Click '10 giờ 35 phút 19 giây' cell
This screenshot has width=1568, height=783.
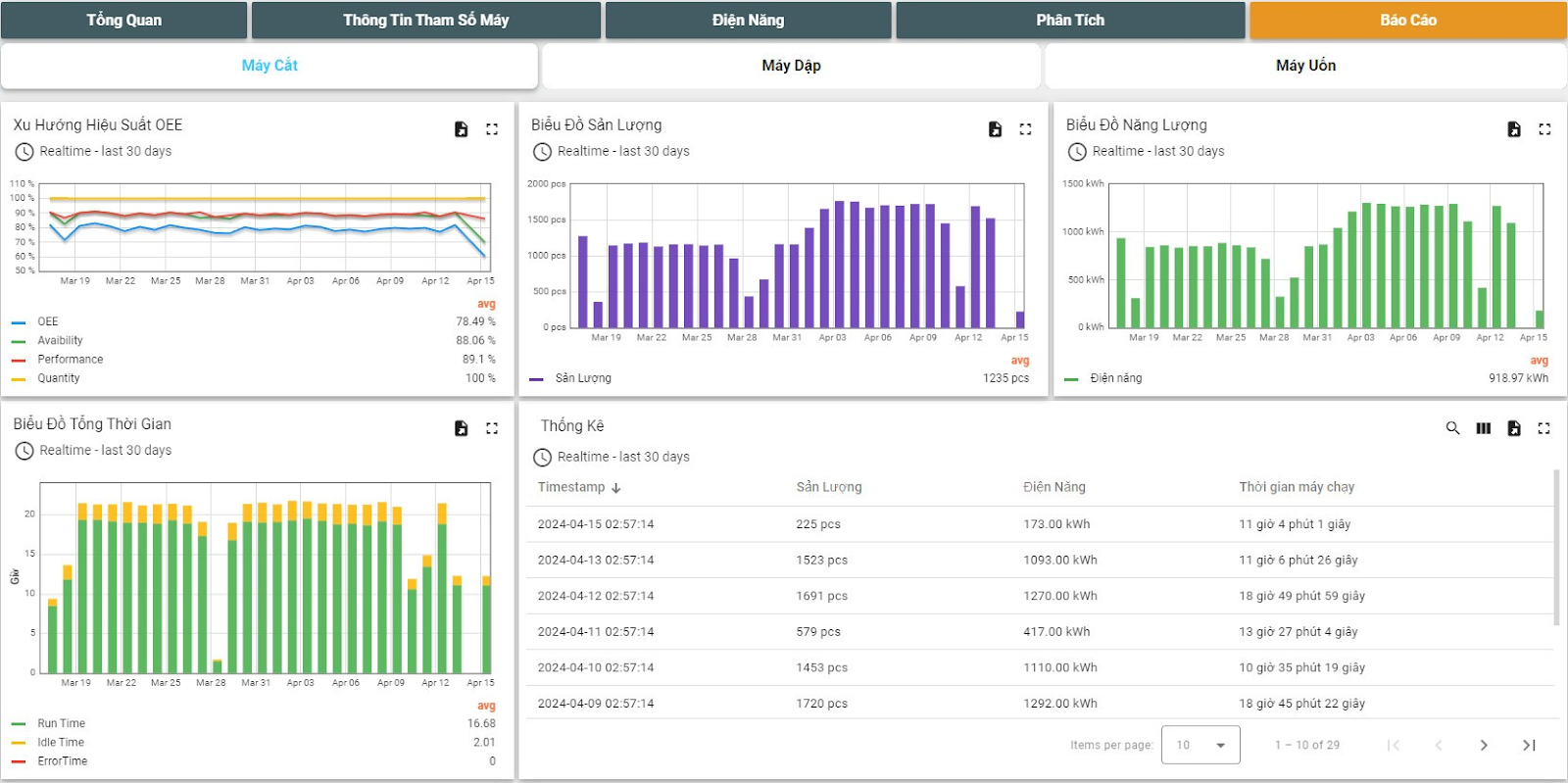(x=1301, y=667)
